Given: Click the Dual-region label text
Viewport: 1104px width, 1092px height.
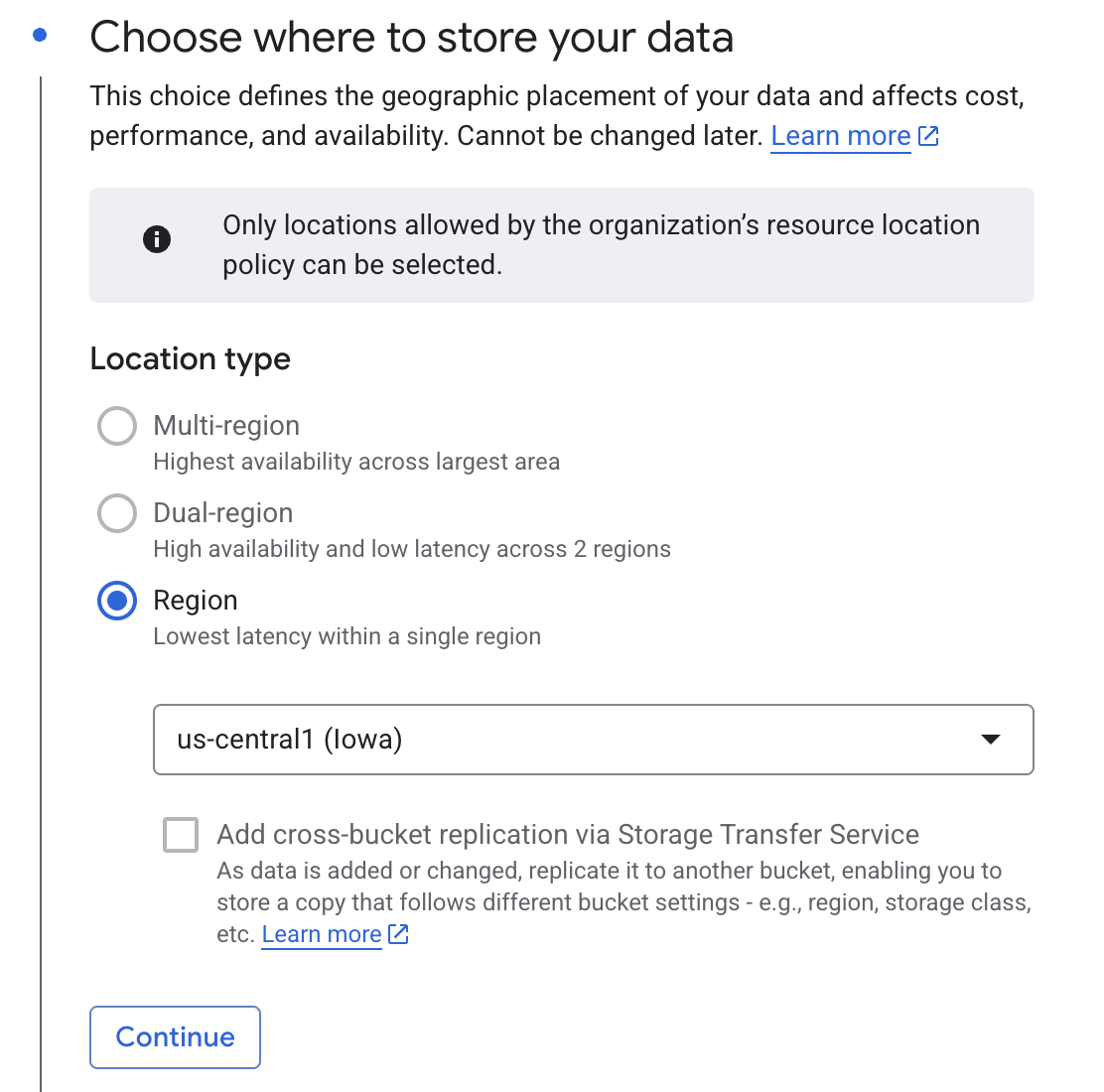Looking at the screenshot, I should tap(223, 513).
